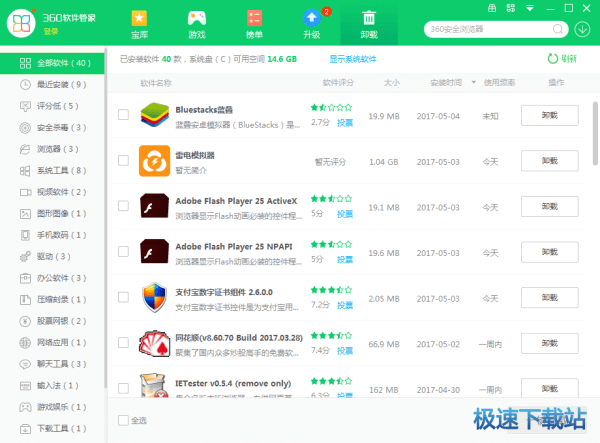Uninstall 支付宝数字证书组件 2.6.0.0
Image resolution: width=600 pixels, height=443 pixels.
[x=549, y=298]
